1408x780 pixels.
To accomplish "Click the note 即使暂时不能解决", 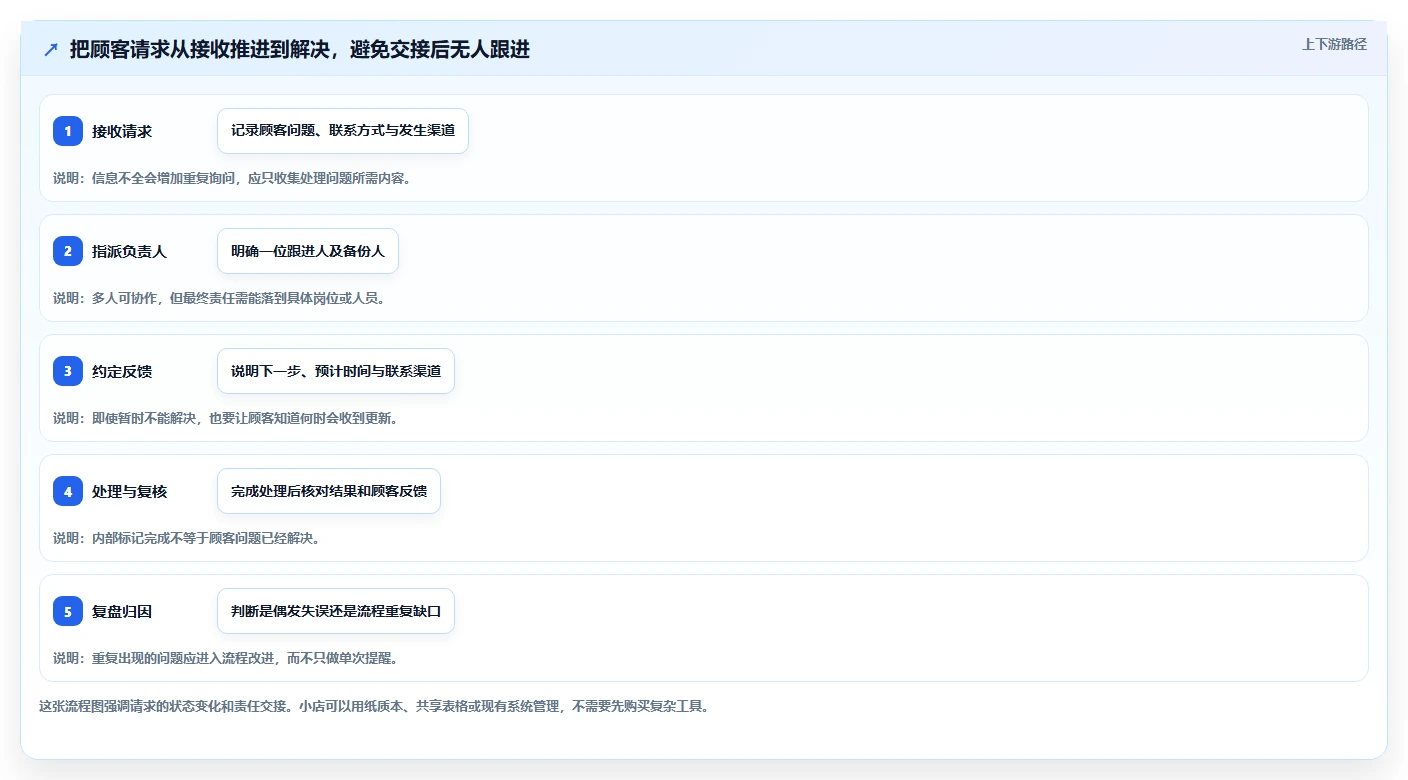I will (x=226, y=418).
